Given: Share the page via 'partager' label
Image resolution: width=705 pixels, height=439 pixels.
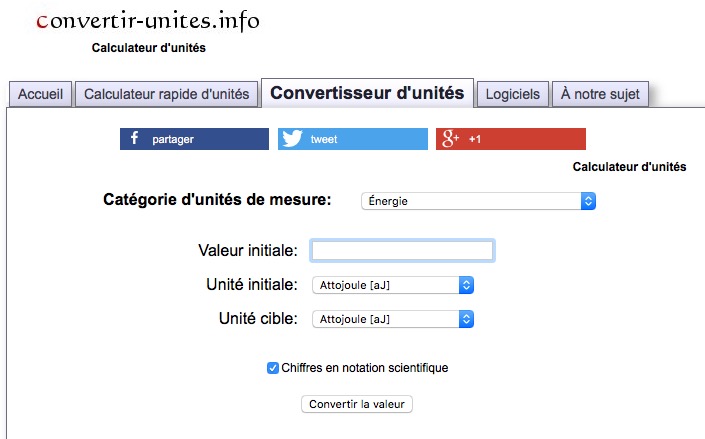Looking at the screenshot, I should click(x=173, y=140).
